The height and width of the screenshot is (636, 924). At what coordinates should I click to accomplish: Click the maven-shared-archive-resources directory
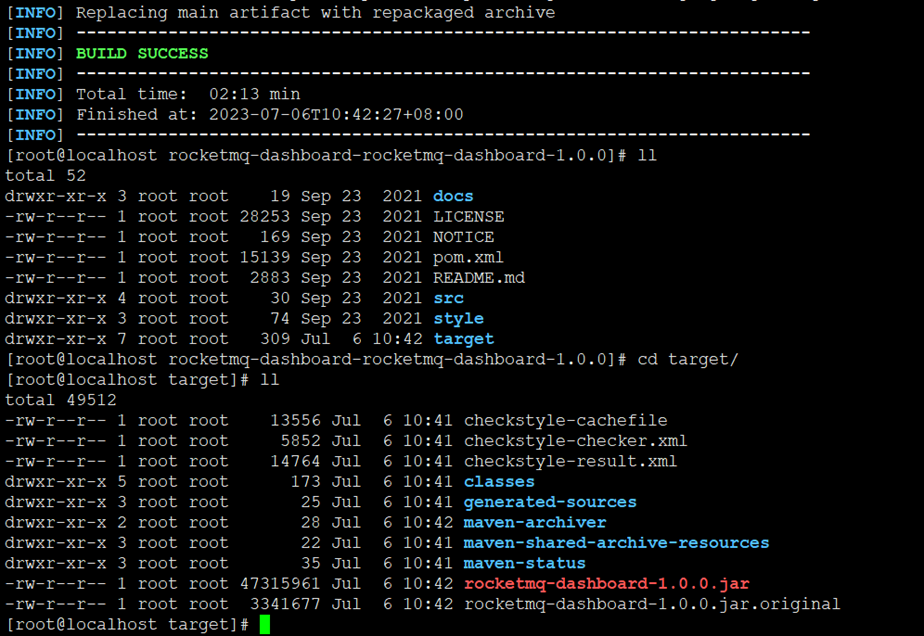point(616,543)
